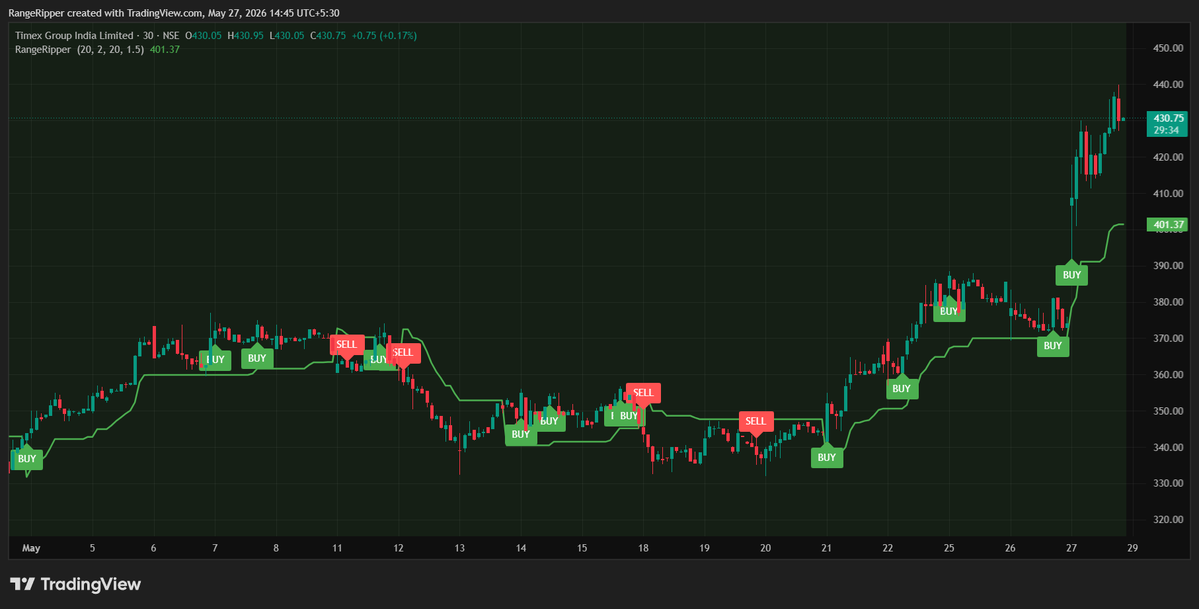Screen dimensions: 1199x609
Task: Click the SELL signal label above May 11
Action: pos(346,345)
